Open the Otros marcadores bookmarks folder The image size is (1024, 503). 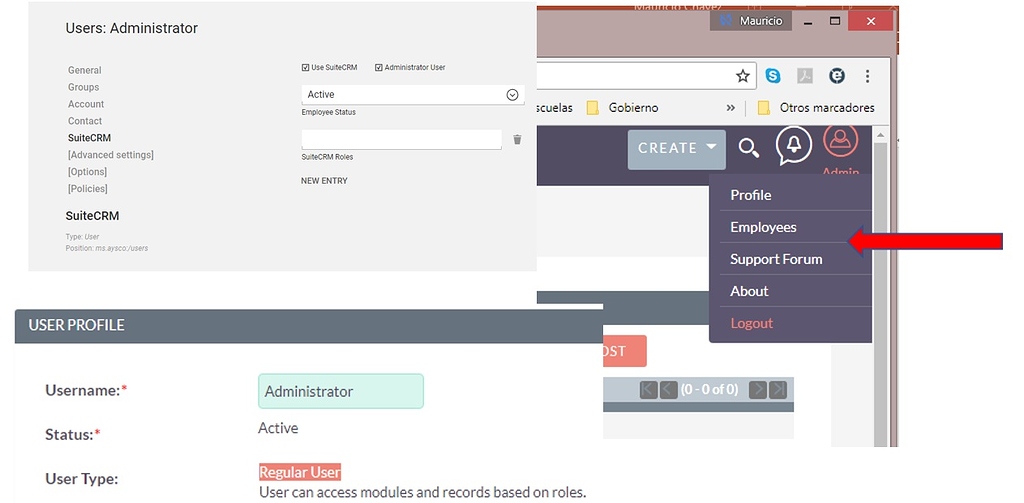tap(816, 108)
